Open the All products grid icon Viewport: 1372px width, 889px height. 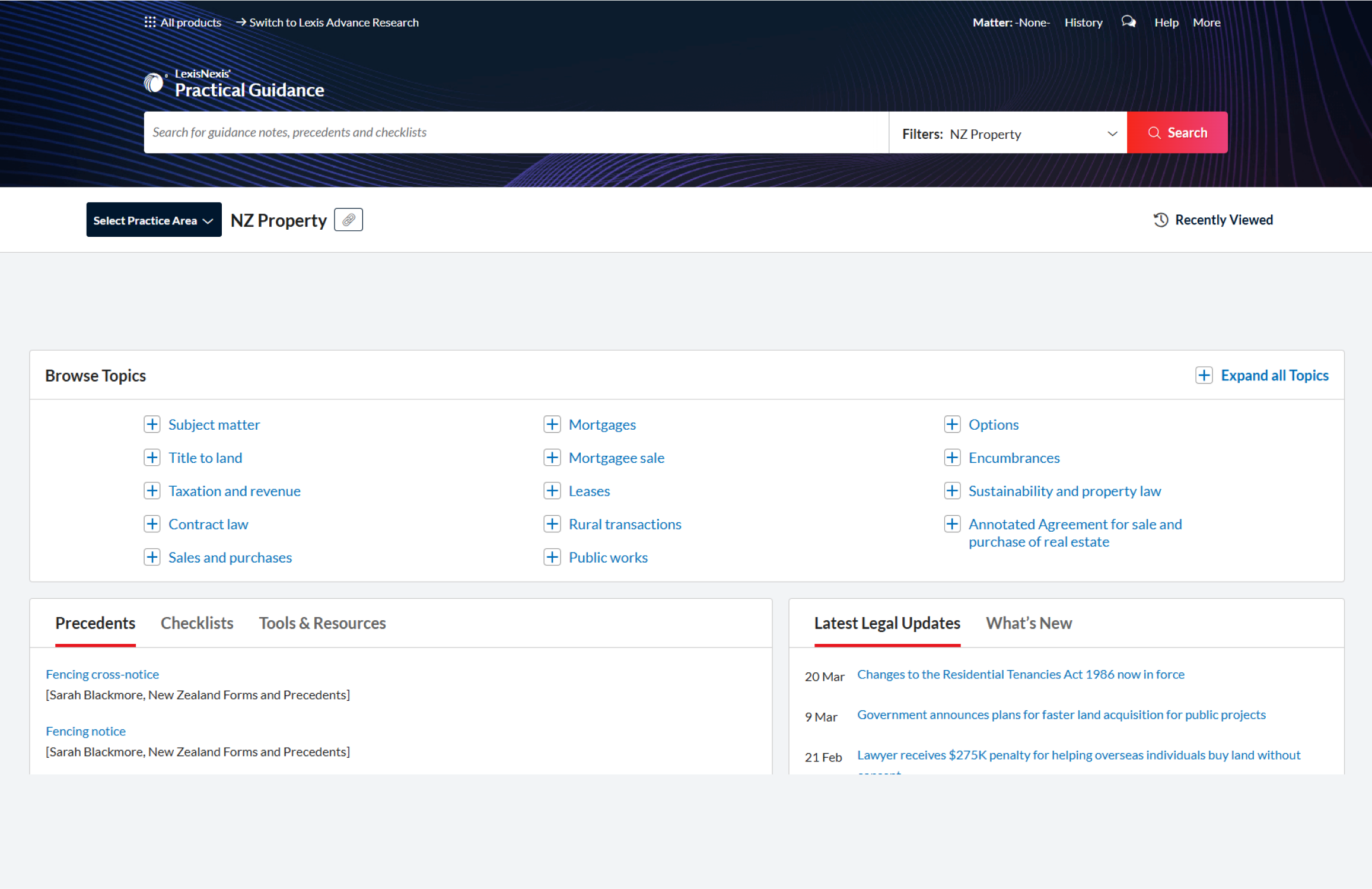[x=150, y=22]
